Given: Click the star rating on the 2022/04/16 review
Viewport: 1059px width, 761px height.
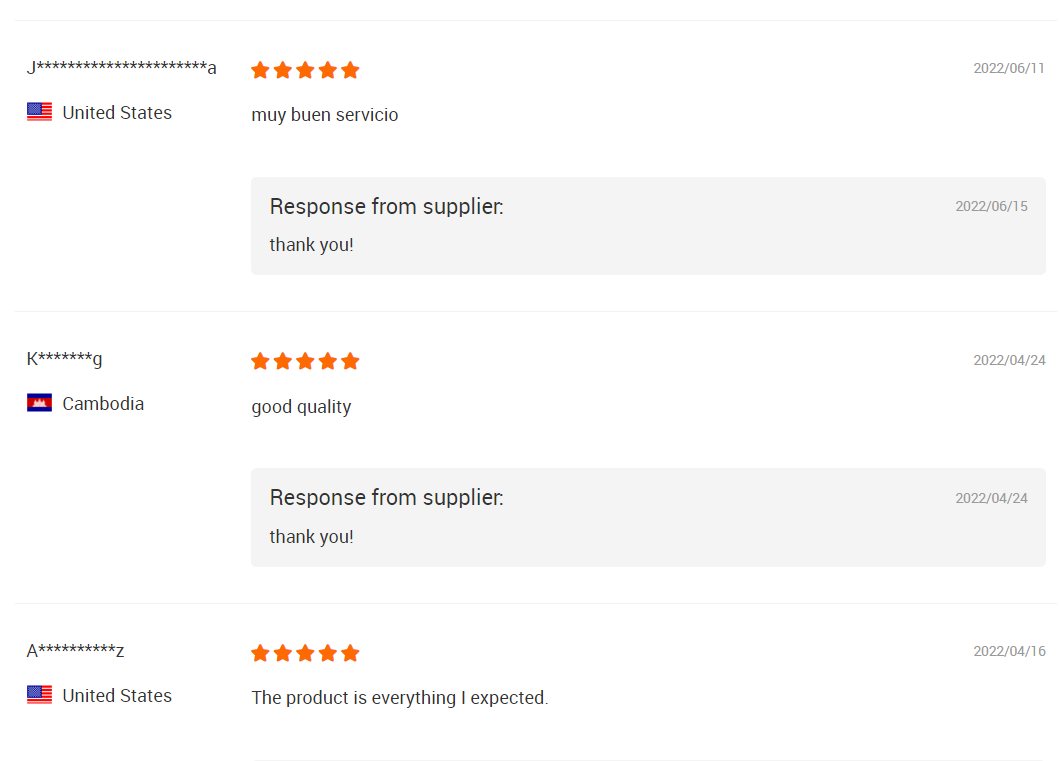Looking at the screenshot, I should coord(305,653).
